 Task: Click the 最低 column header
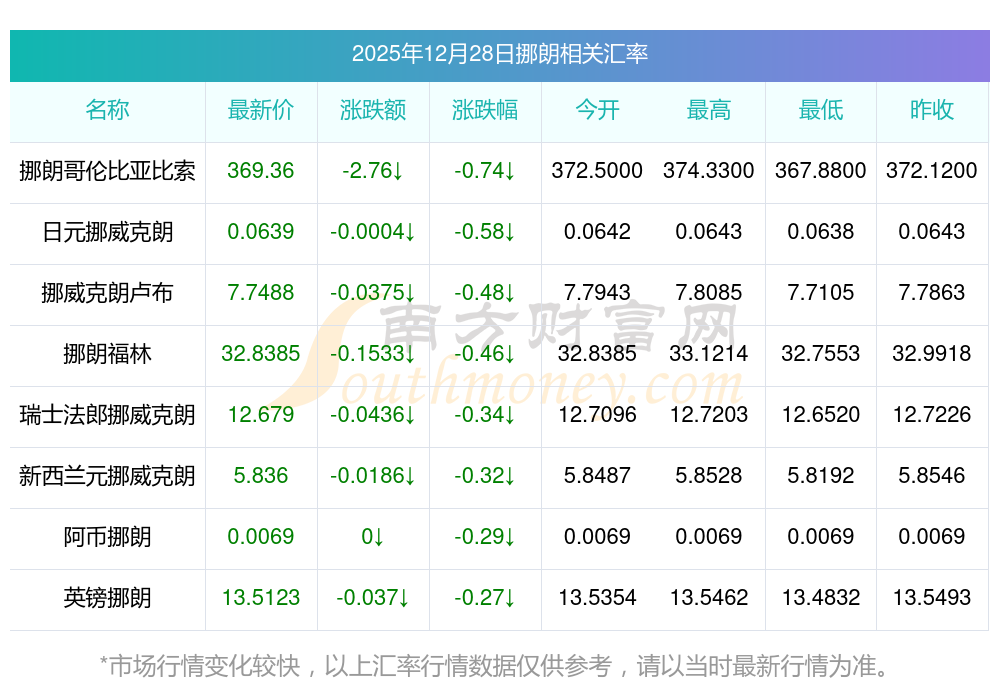click(821, 111)
